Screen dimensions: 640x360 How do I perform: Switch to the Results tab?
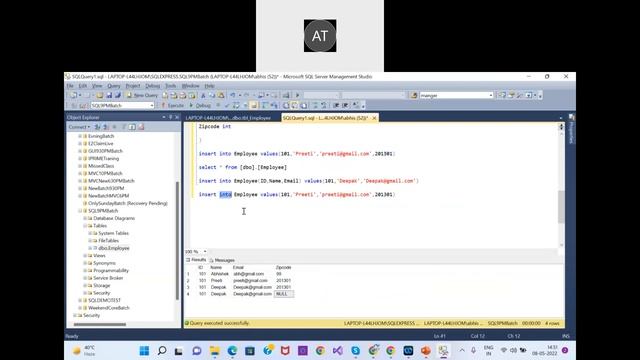pos(196,260)
